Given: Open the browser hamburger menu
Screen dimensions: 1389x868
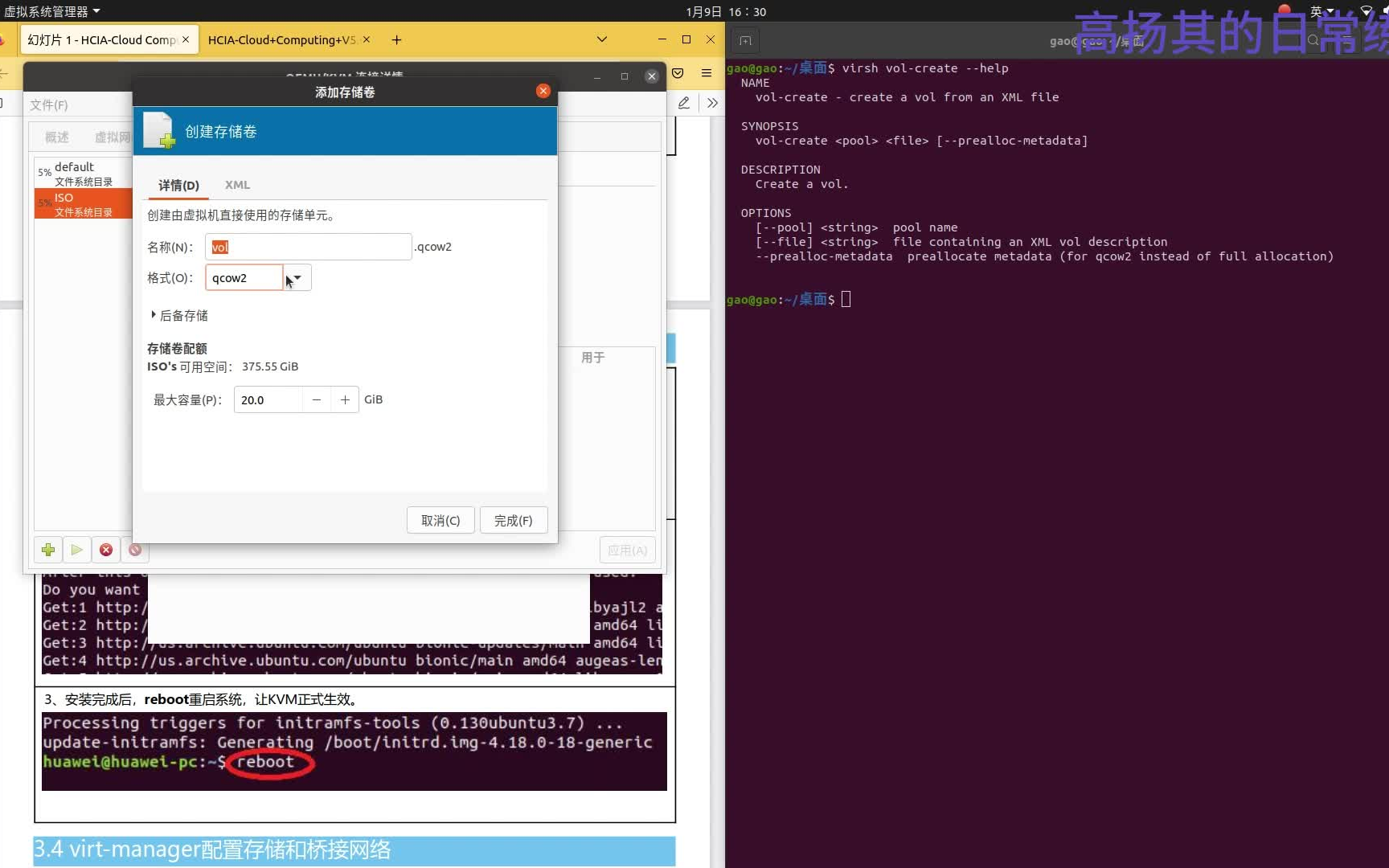Looking at the screenshot, I should 707,73.
